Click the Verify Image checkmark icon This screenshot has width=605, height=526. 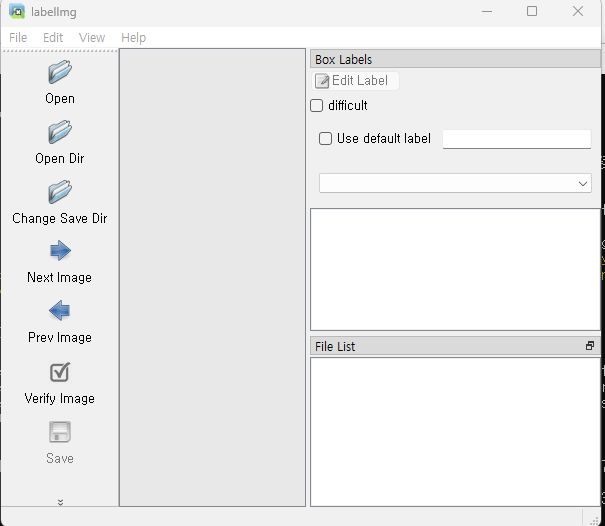60,372
